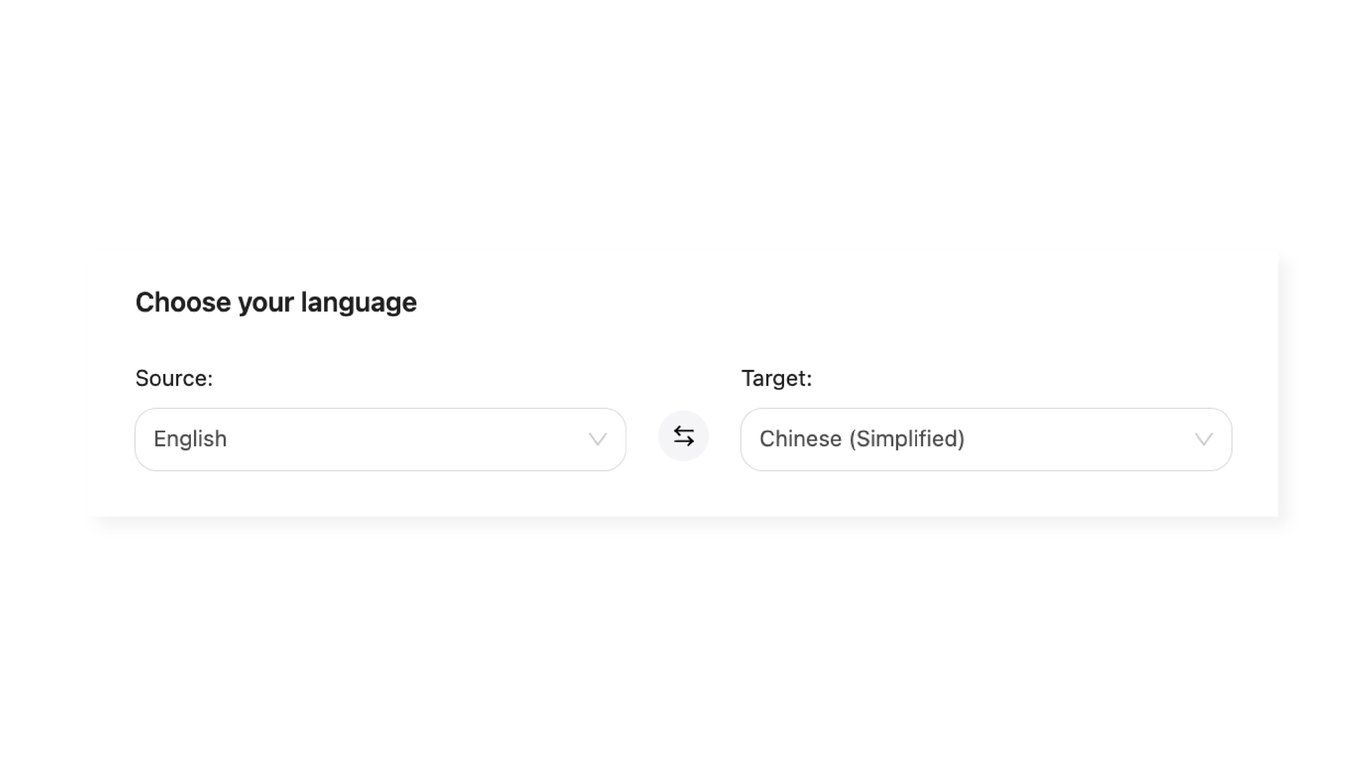
Task: Click the down arrow beside English
Action: [597, 439]
